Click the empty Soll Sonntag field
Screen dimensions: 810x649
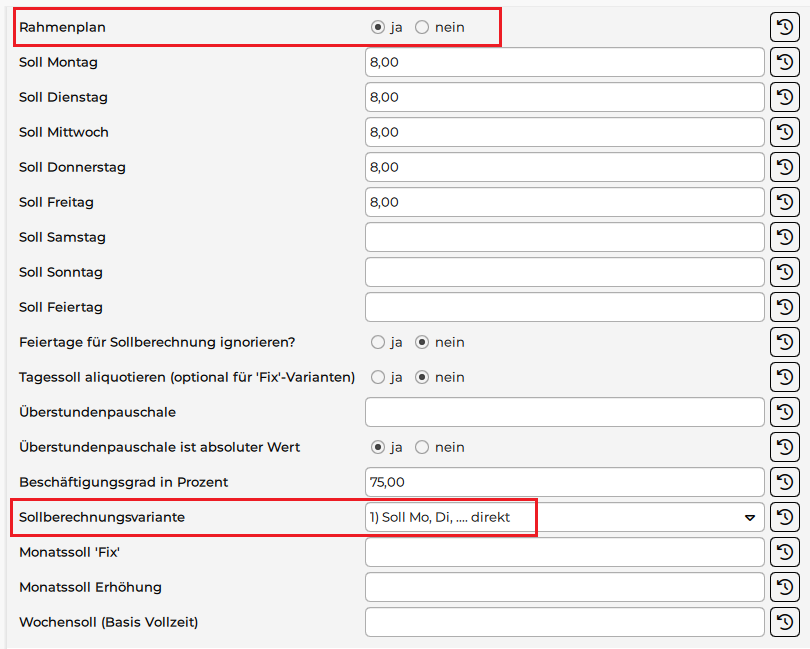564,272
